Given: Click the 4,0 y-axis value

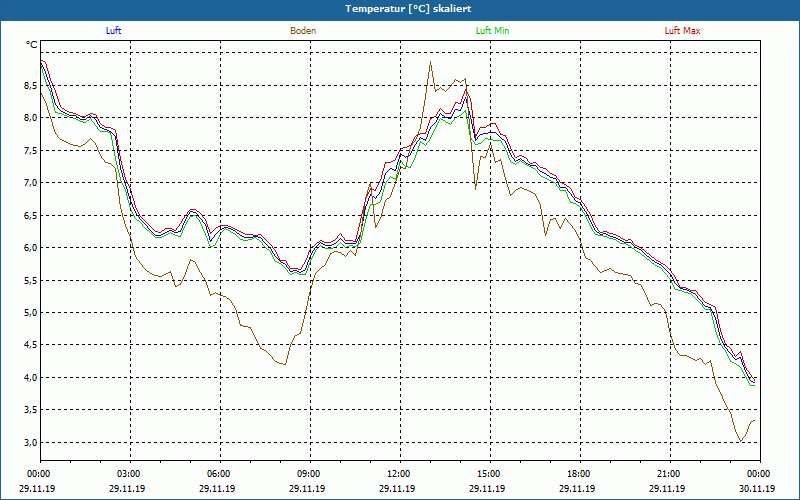Looking at the screenshot, I should tap(31, 378).
